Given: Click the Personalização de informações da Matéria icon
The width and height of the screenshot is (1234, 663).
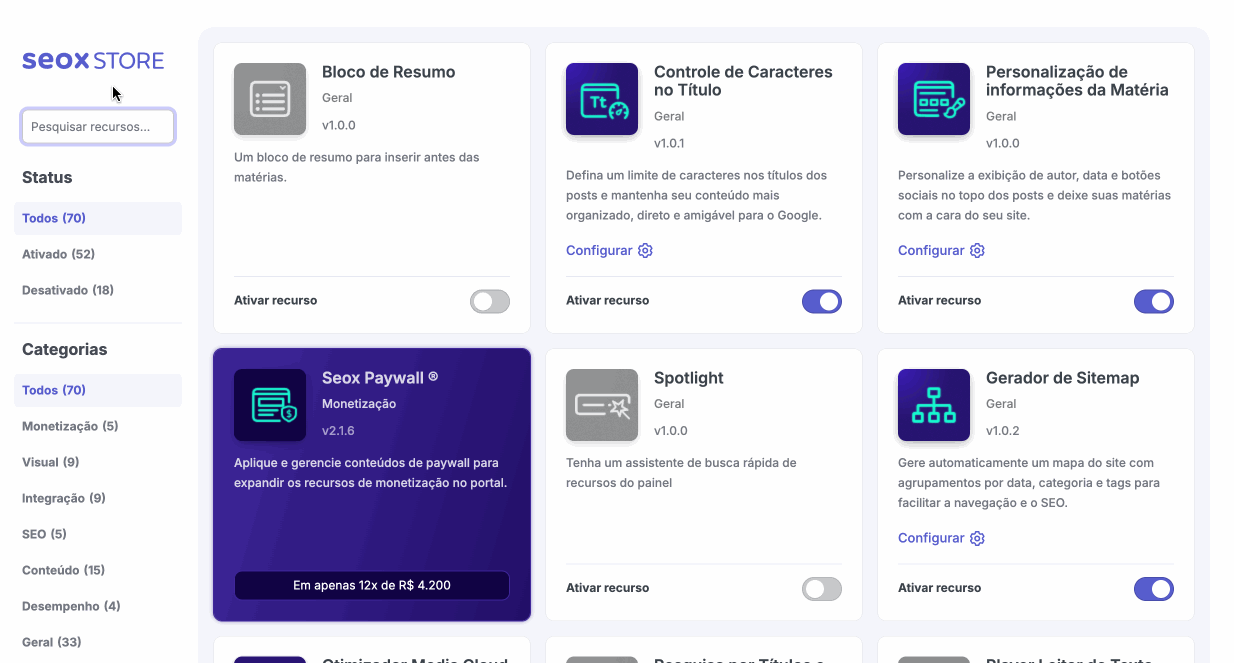Looking at the screenshot, I should click(x=934, y=99).
